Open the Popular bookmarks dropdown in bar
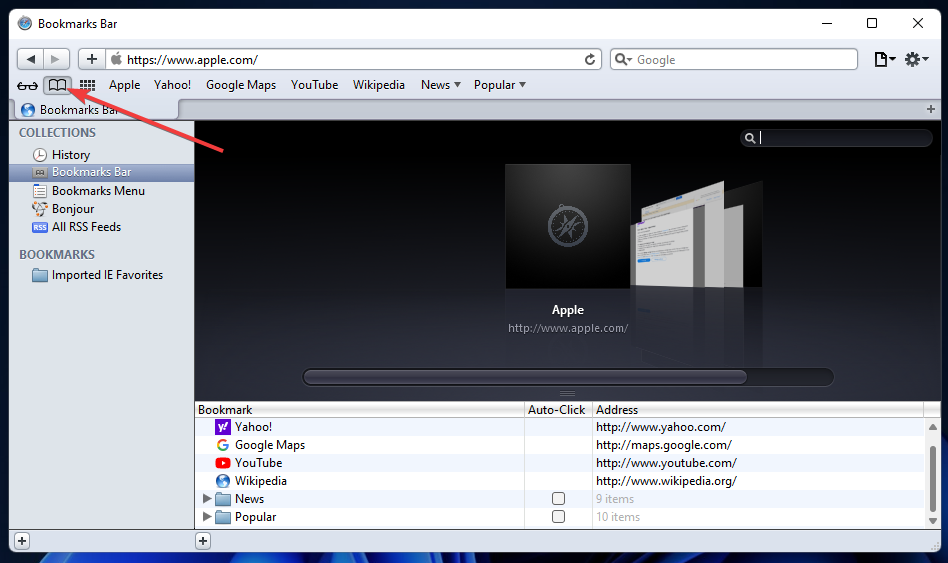 (x=499, y=85)
